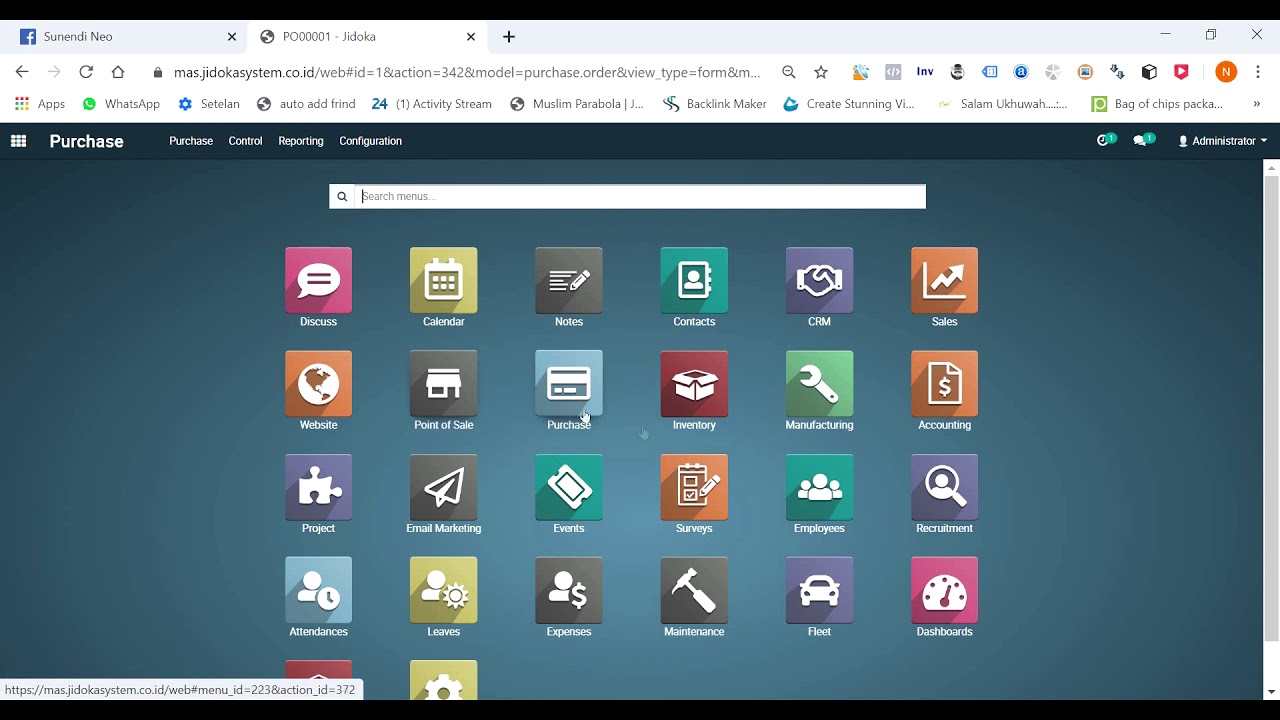Show more bookmarks chevron
Image resolution: width=1280 pixels, height=720 pixels.
(x=1257, y=104)
